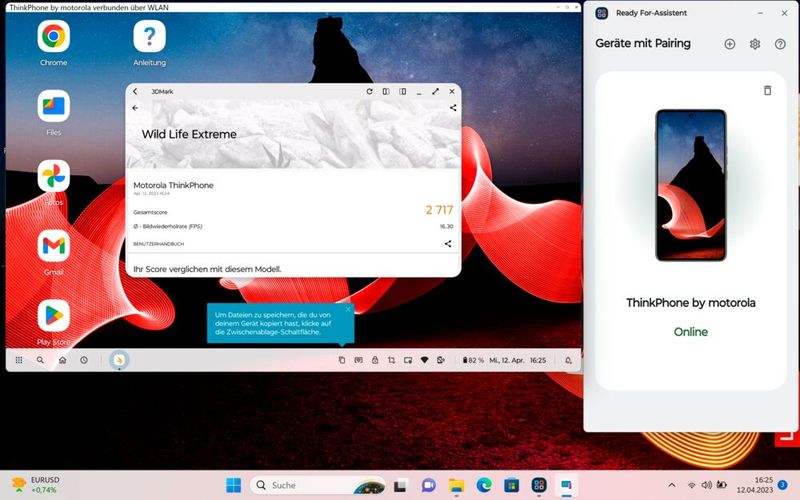Open Chrome from the phone desktop

point(54,37)
